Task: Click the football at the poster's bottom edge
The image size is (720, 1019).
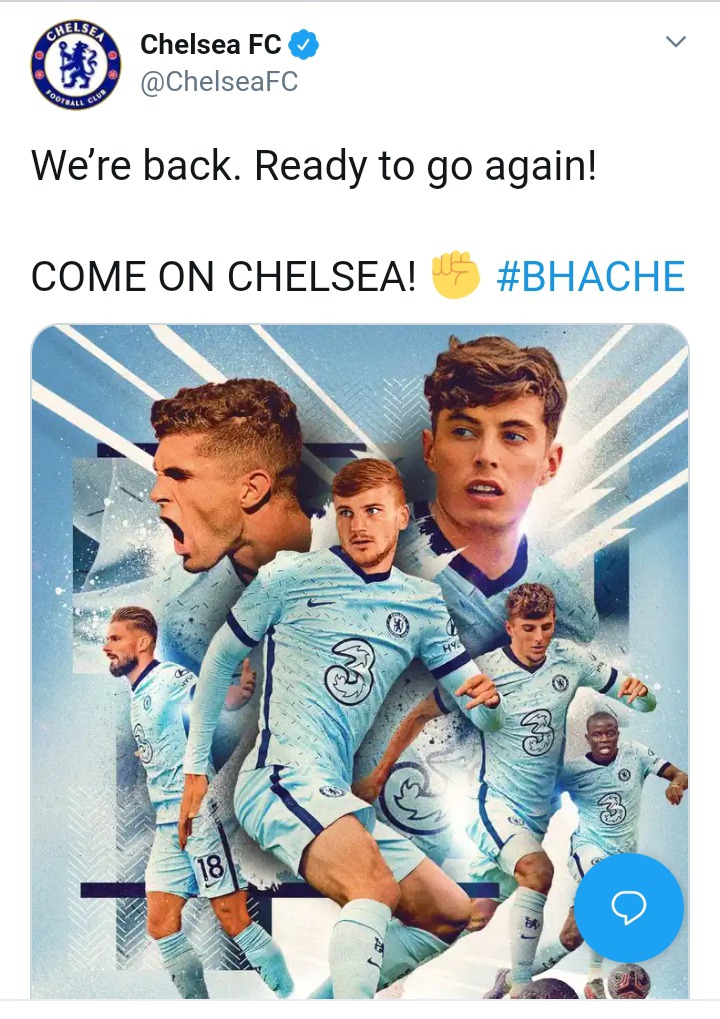Action: pyautogui.click(x=628, y=982)
